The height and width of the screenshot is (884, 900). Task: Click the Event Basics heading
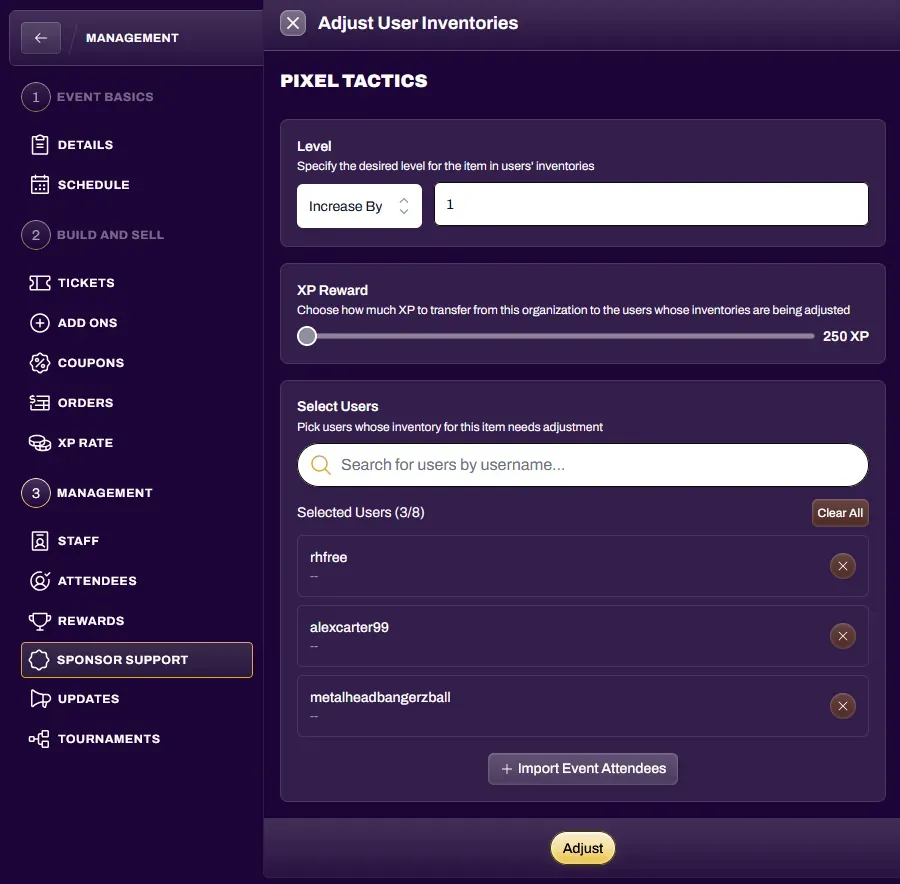pos(105,97)
